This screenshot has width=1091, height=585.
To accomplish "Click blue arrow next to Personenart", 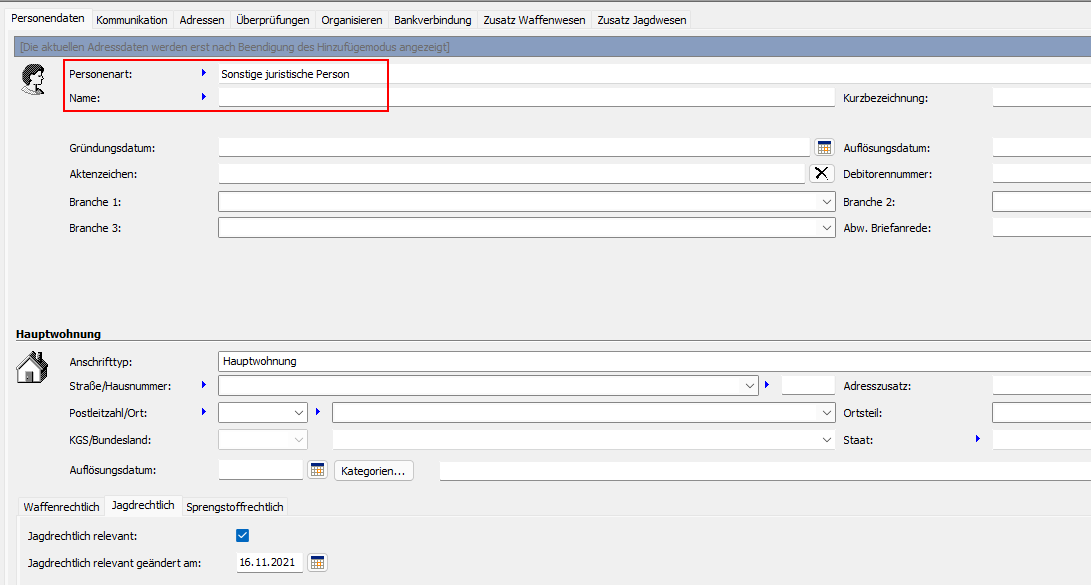I will tap(203, 73).
